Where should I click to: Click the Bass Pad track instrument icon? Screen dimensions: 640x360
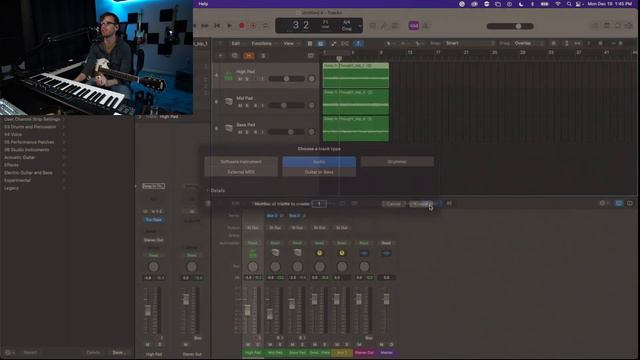tap(229, 128)
